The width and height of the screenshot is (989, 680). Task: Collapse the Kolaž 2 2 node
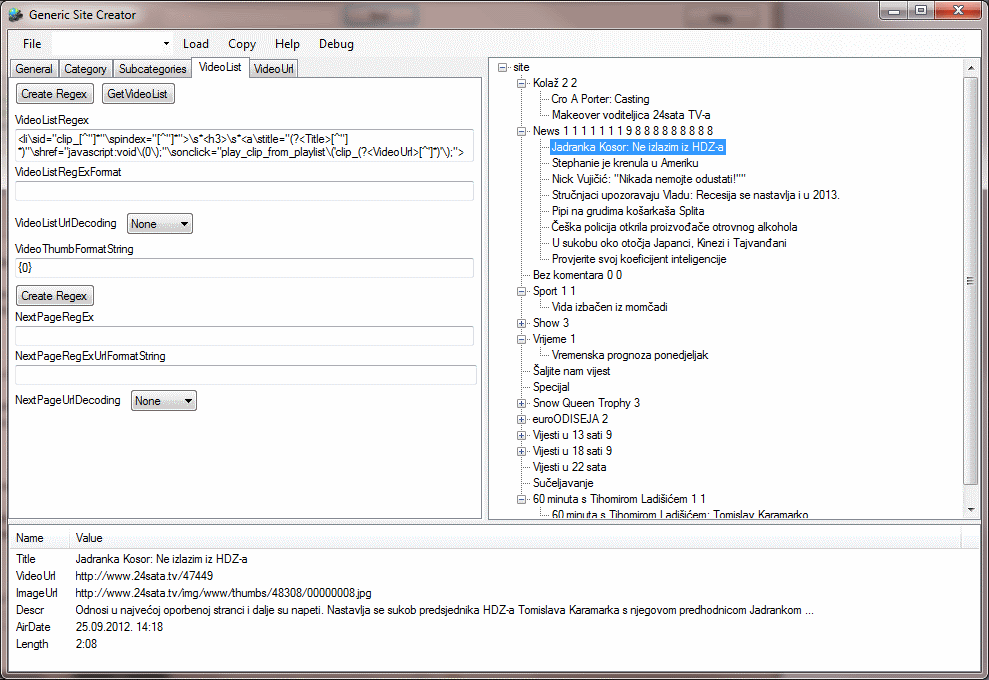pos(521,83)
